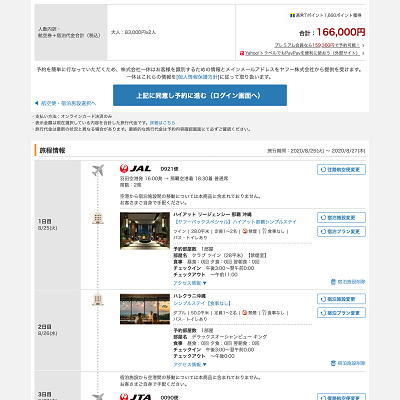This screenshot has width=400, height=400.
Task: Change the Halekulani stay plan
Action: click(341, 313)
